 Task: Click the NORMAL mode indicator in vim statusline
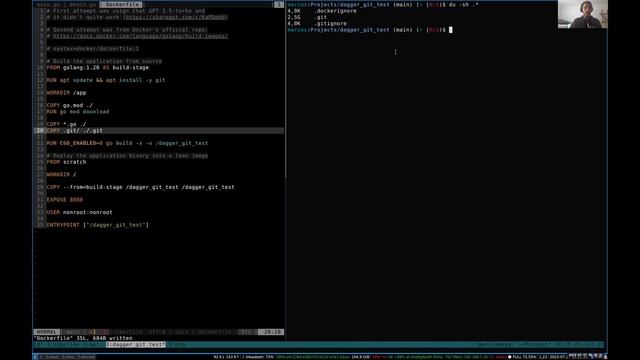(x=47, y=332)
